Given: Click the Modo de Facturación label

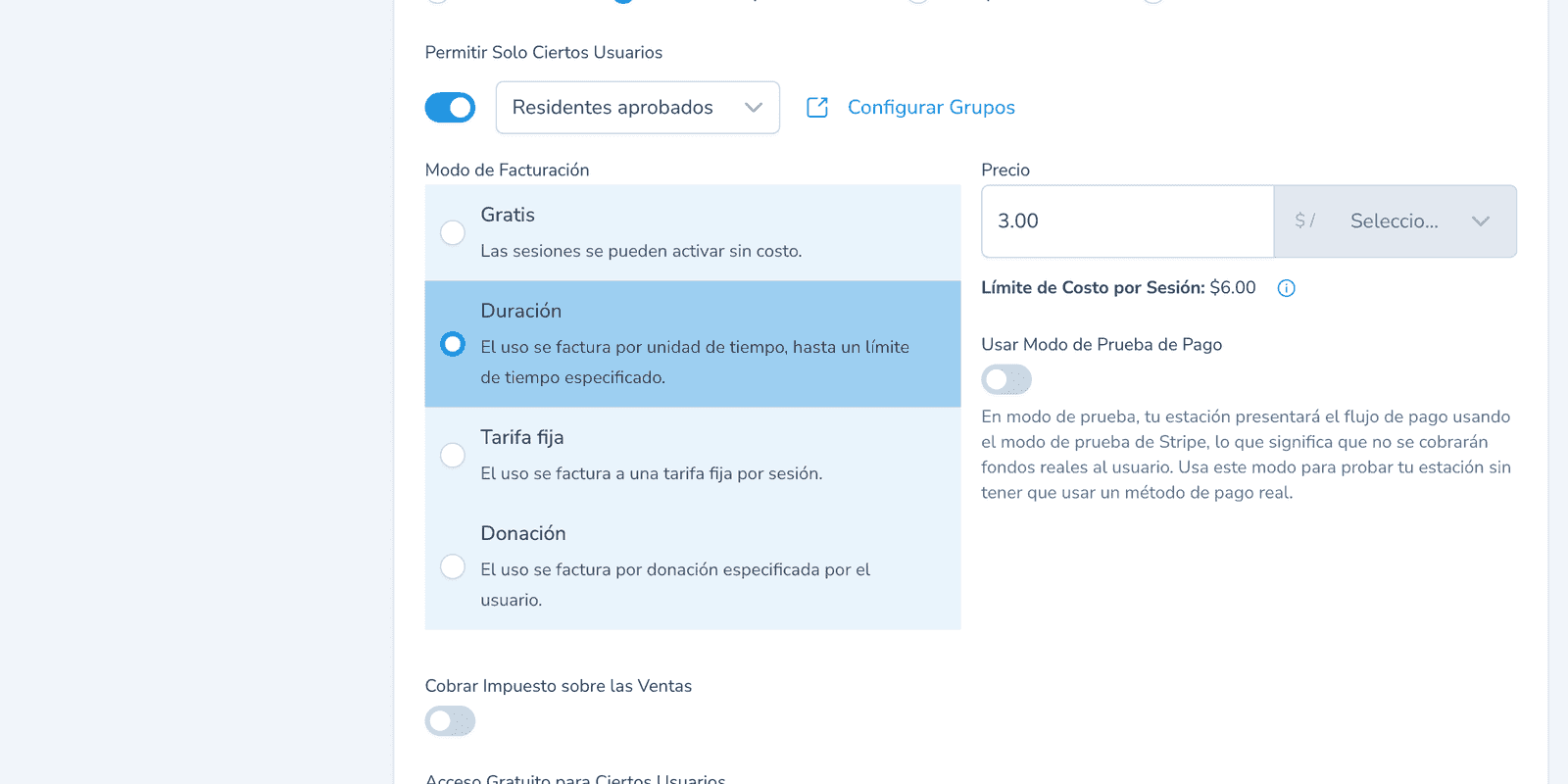Looking at the screenshot, I should pyautogui.click(x=508, y=170).
